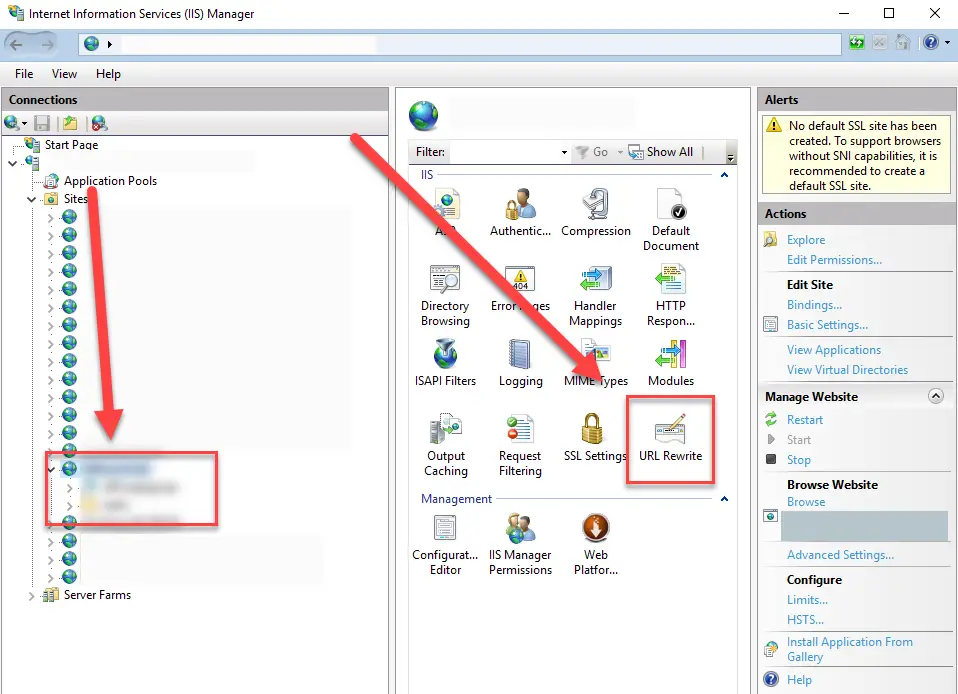Click the Forward navigation arrow

tap(47, 44)
